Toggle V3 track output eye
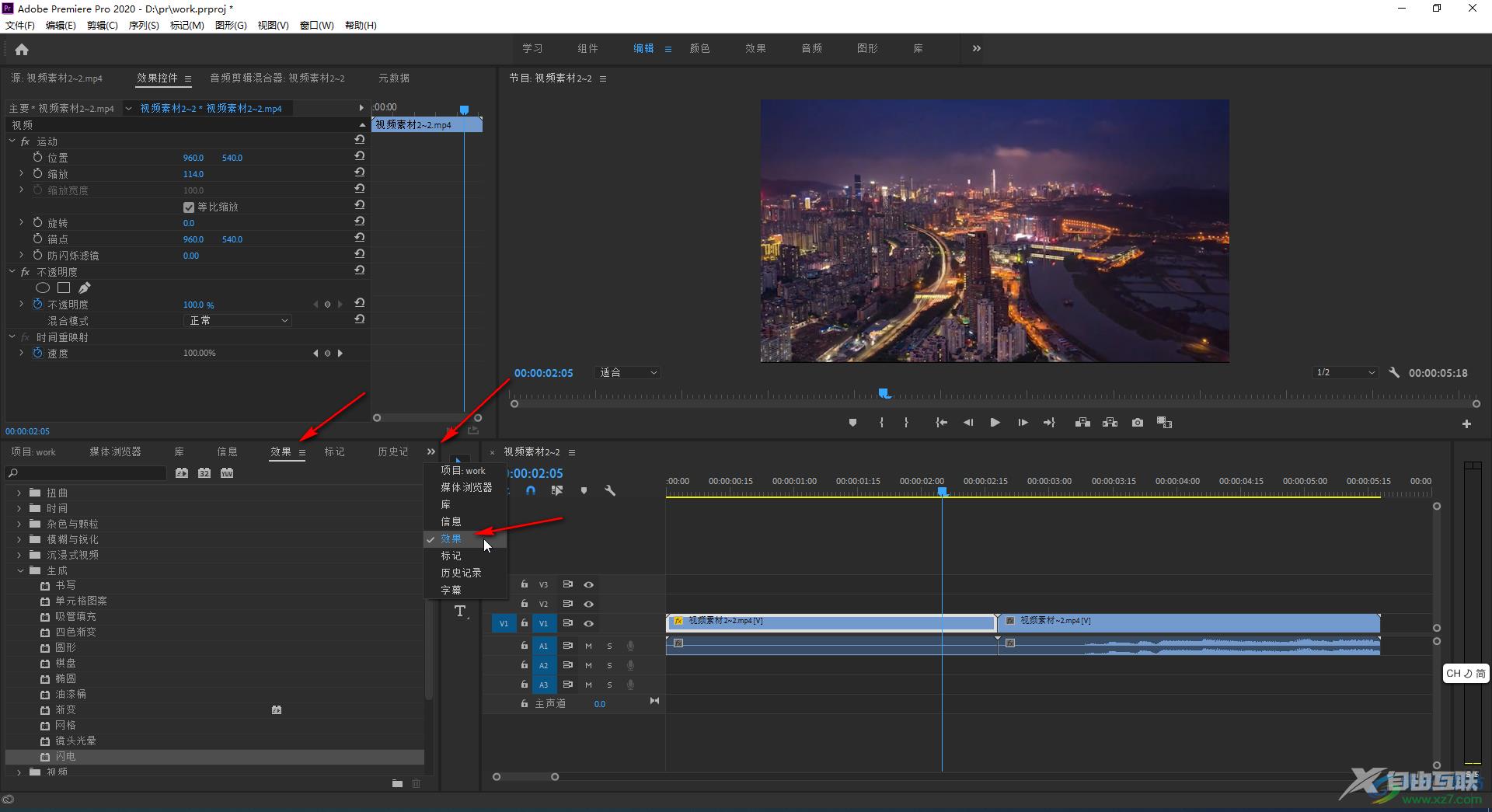The height and width of the screenshot is (812, 1492). coord(589,584)
